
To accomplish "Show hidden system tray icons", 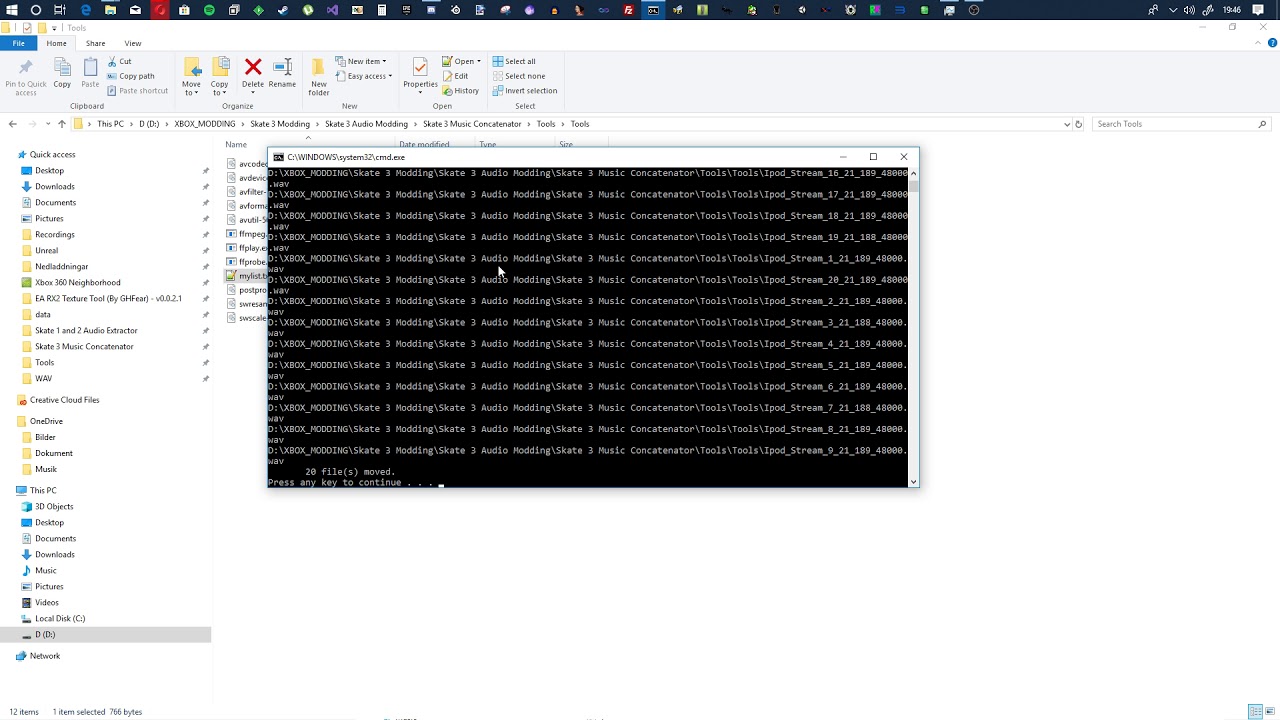I will (1173, 10).
